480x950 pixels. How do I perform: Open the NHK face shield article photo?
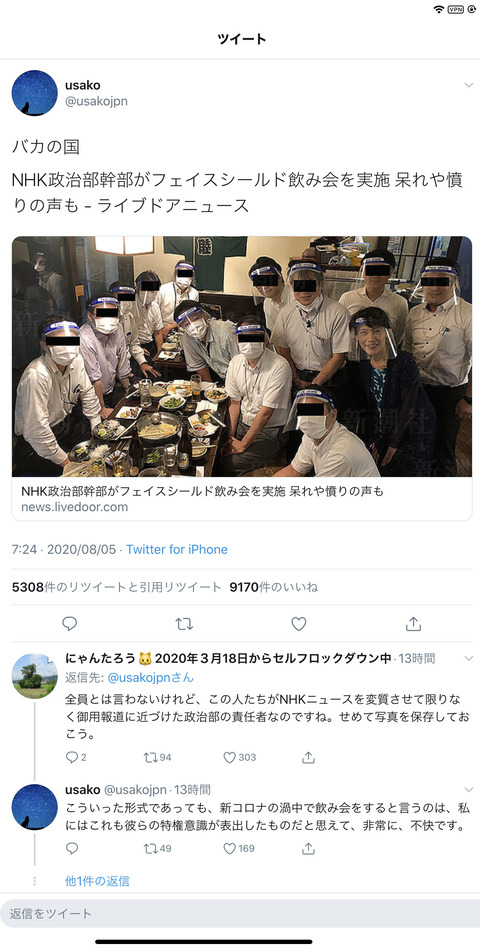point(242,356)
